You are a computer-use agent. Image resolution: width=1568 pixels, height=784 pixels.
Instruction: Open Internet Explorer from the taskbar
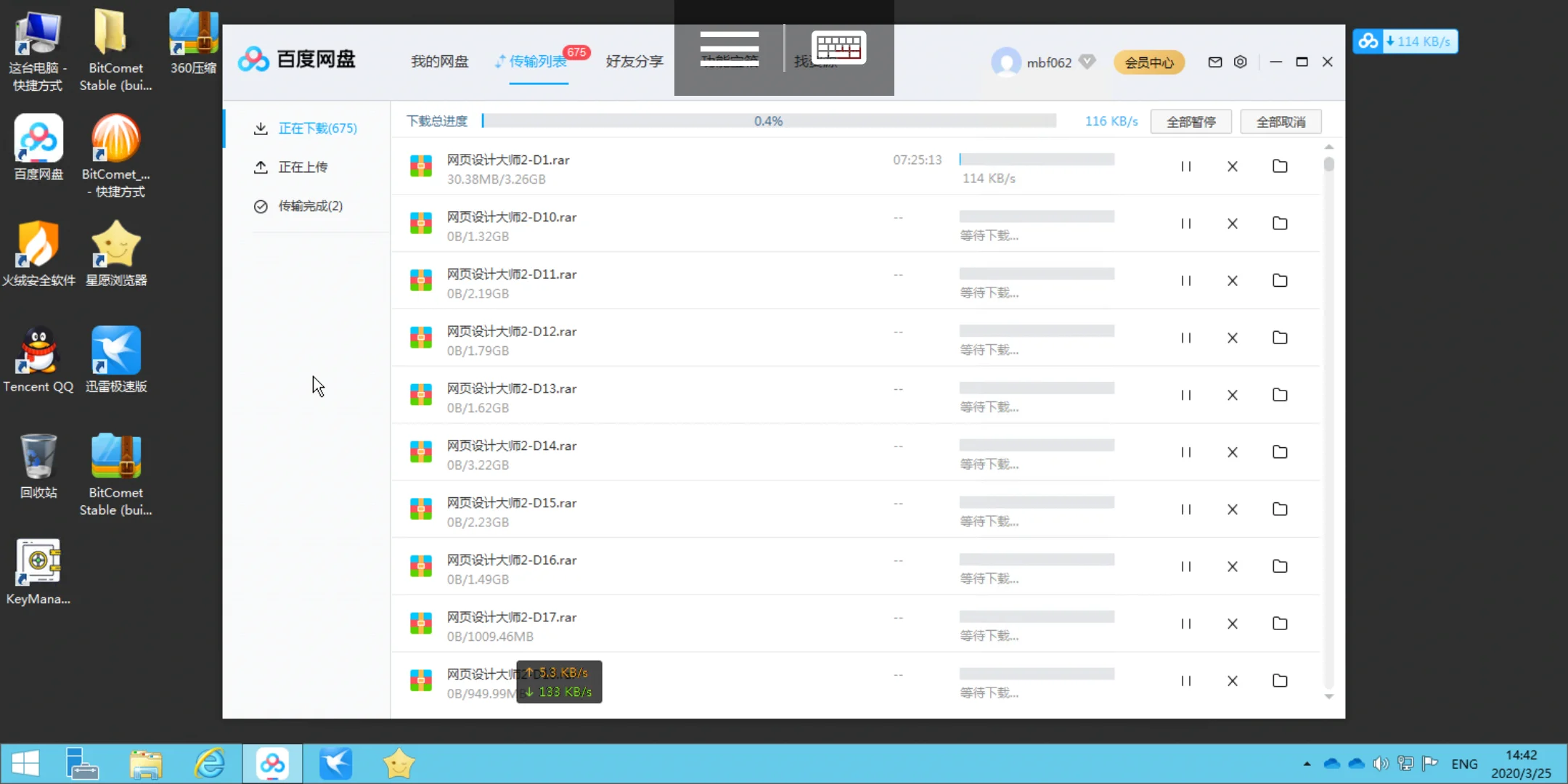(209, 763)
